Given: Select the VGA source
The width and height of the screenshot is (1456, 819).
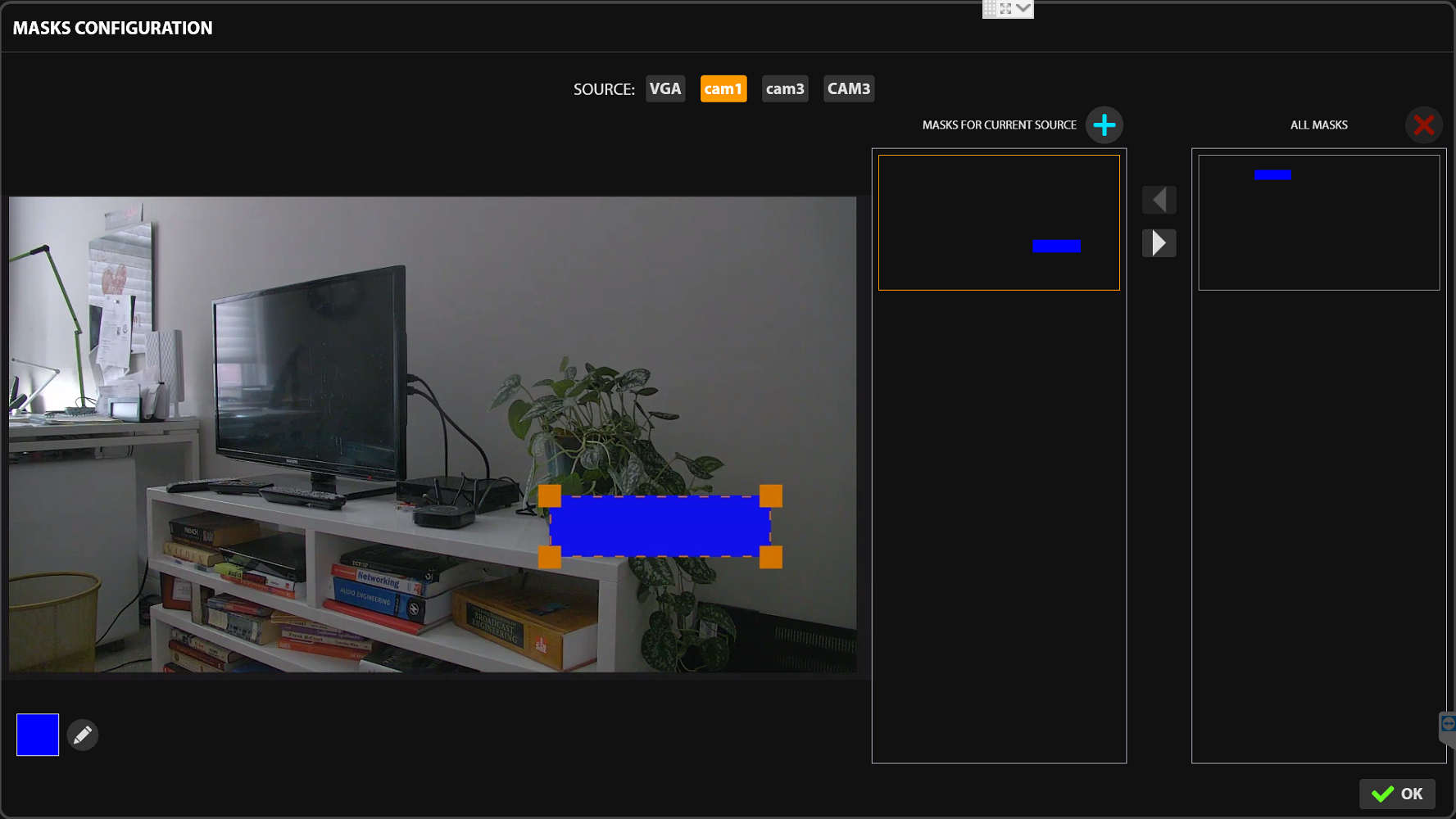Looking at the screenshot, I should (664, 89).
